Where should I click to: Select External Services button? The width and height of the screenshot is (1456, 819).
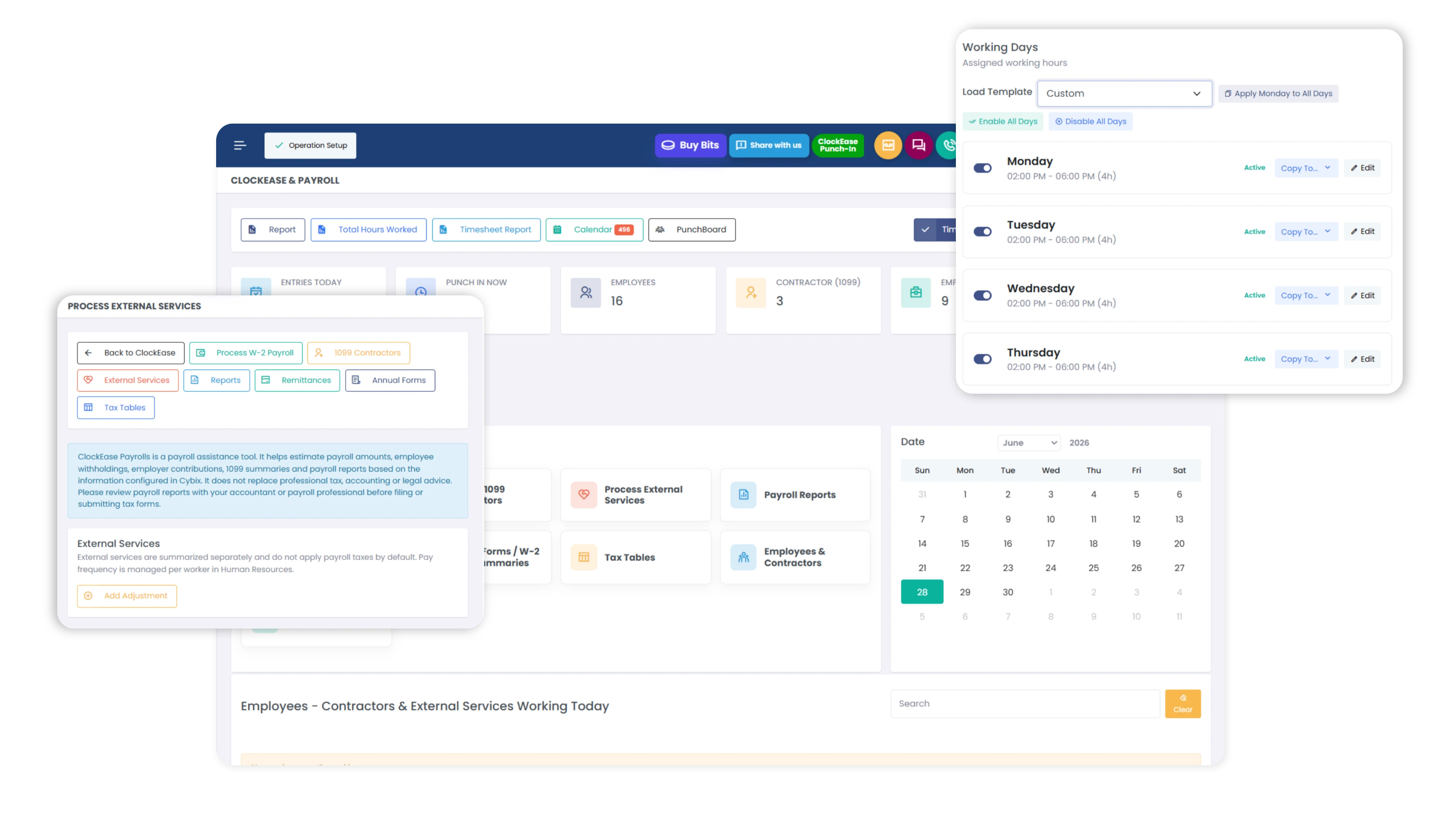(x=128, y=380)
